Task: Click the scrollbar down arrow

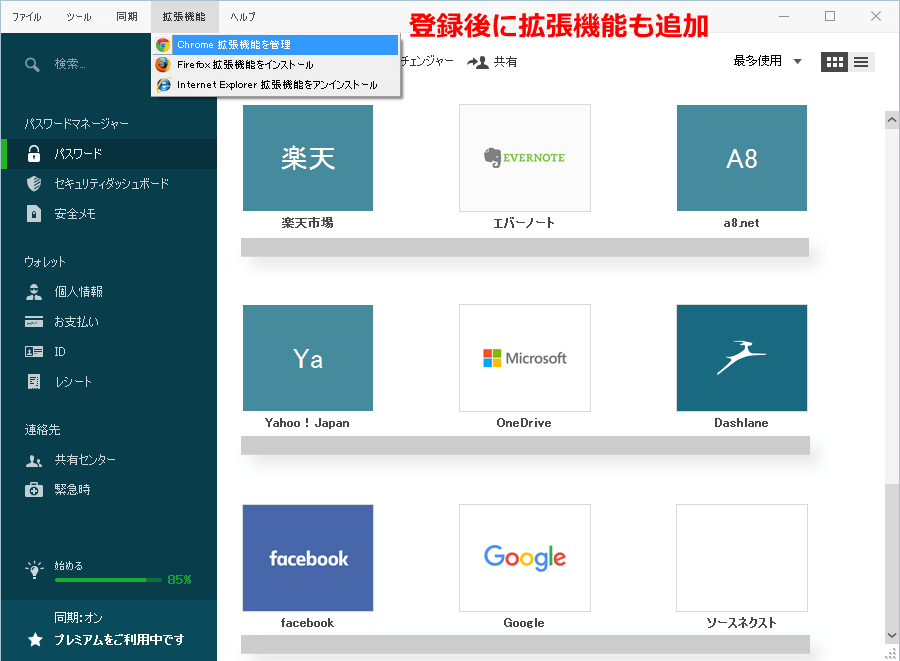Action: point(892,635)
